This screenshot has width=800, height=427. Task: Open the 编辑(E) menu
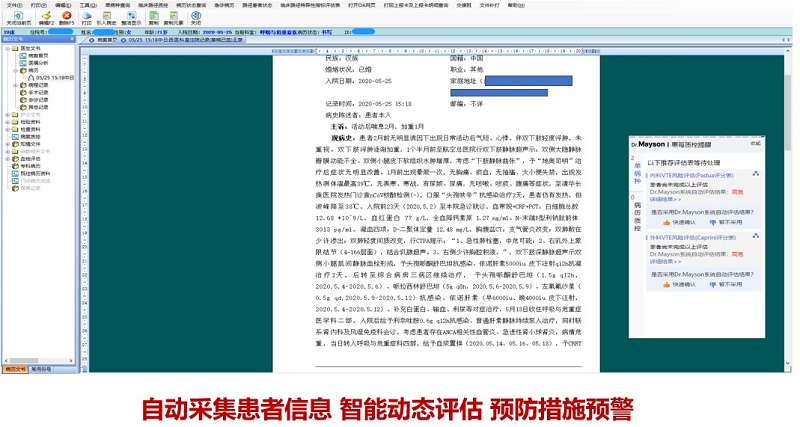pos(63,5)
